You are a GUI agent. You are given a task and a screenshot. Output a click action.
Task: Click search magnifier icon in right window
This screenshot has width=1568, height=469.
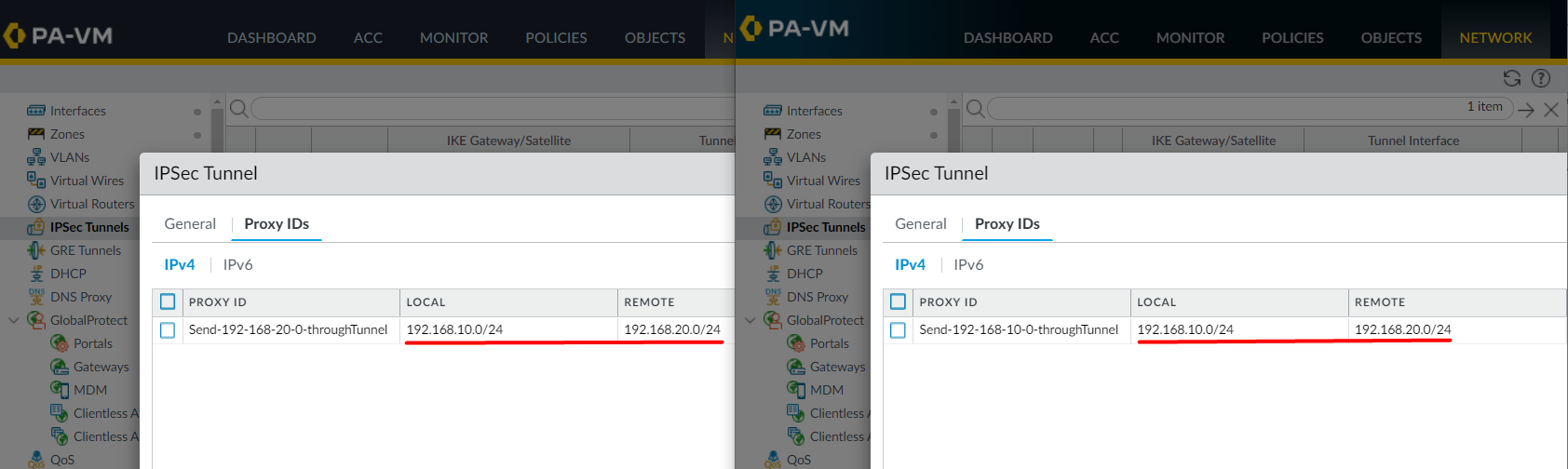coord(975,109)
